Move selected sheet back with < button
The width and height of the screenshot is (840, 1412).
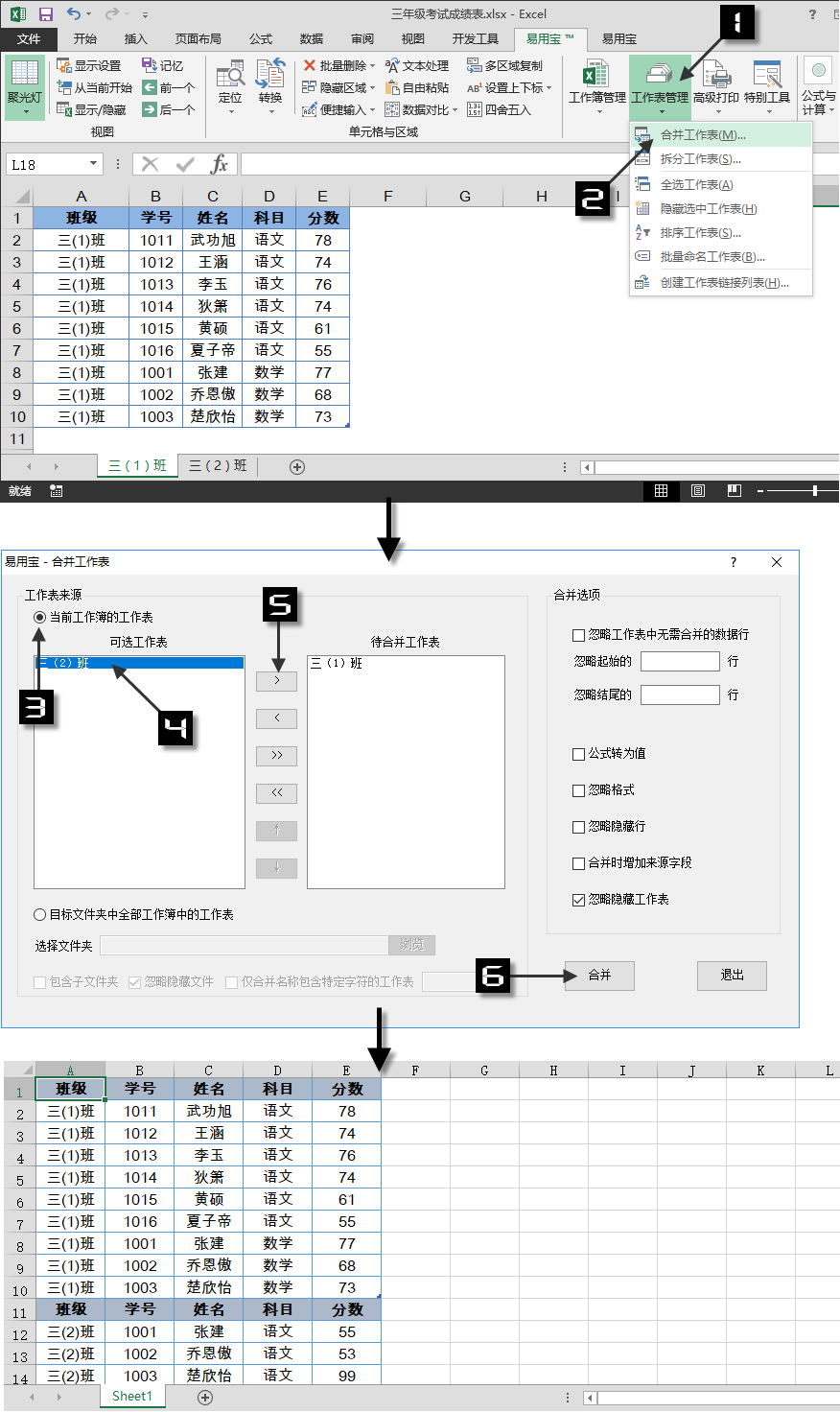coord(277,718)
